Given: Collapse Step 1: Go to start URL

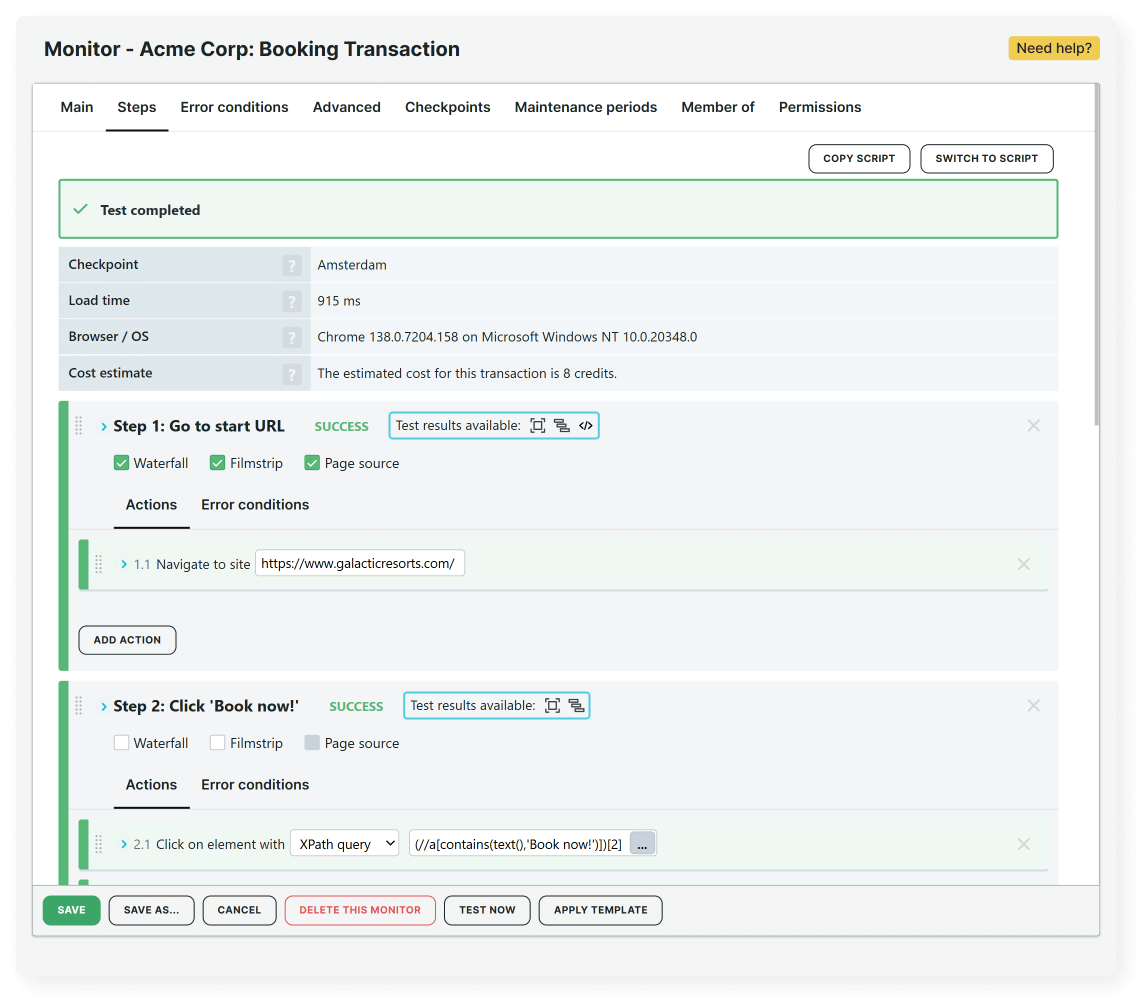Looking at the screenshot, I should (103, 425).
